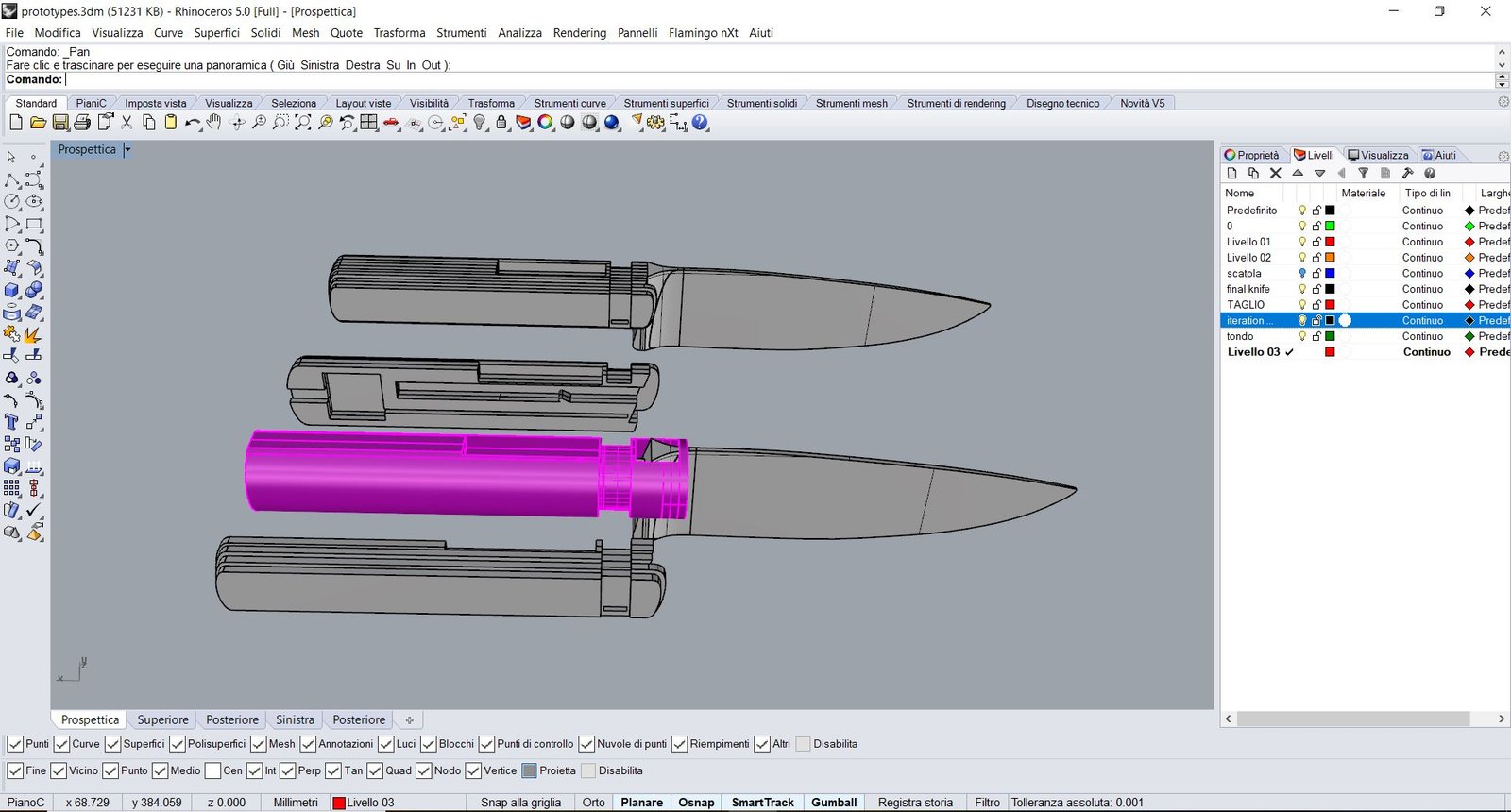The image size is (1511, 812).
Task: Open the Proprietà panel tab
Action: [1252, 155]
